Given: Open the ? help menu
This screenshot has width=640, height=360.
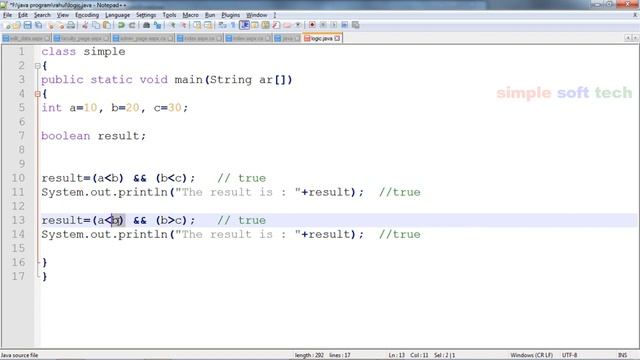Looking at the screenshot, I should [x=275, y=15].
